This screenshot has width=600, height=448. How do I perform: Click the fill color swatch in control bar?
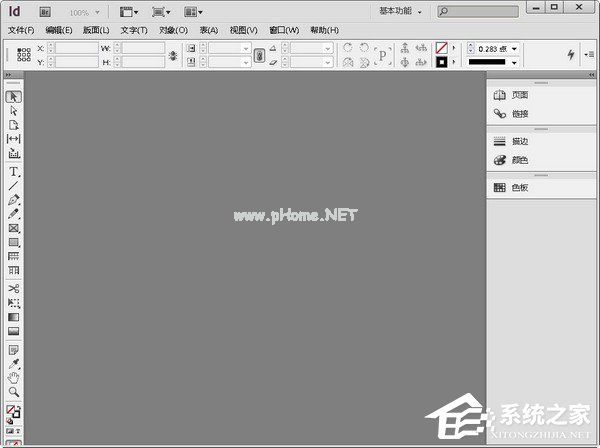442,48
